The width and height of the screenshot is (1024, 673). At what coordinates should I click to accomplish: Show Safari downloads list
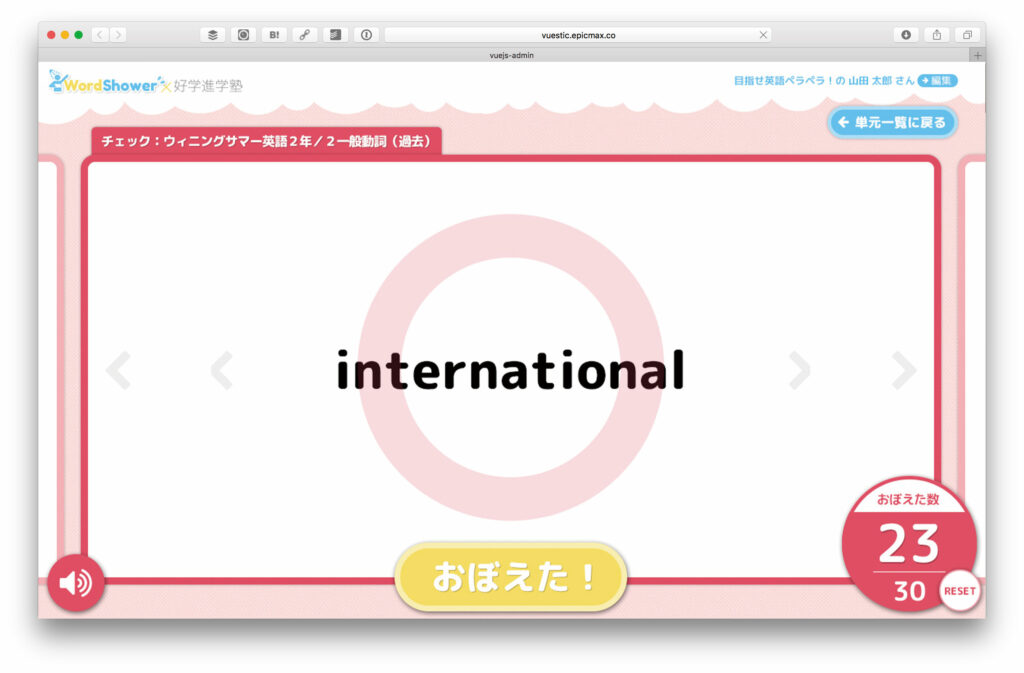coord(906,35)
